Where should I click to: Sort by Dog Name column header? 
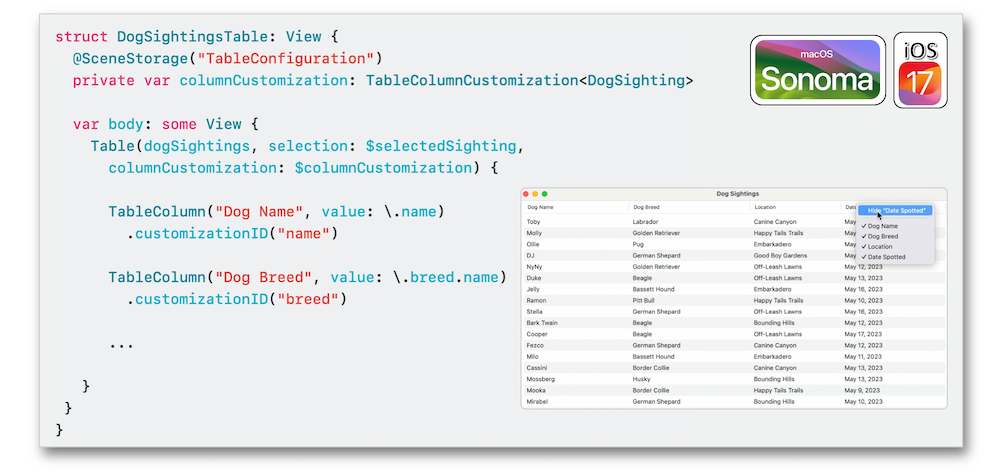point(540,207)
